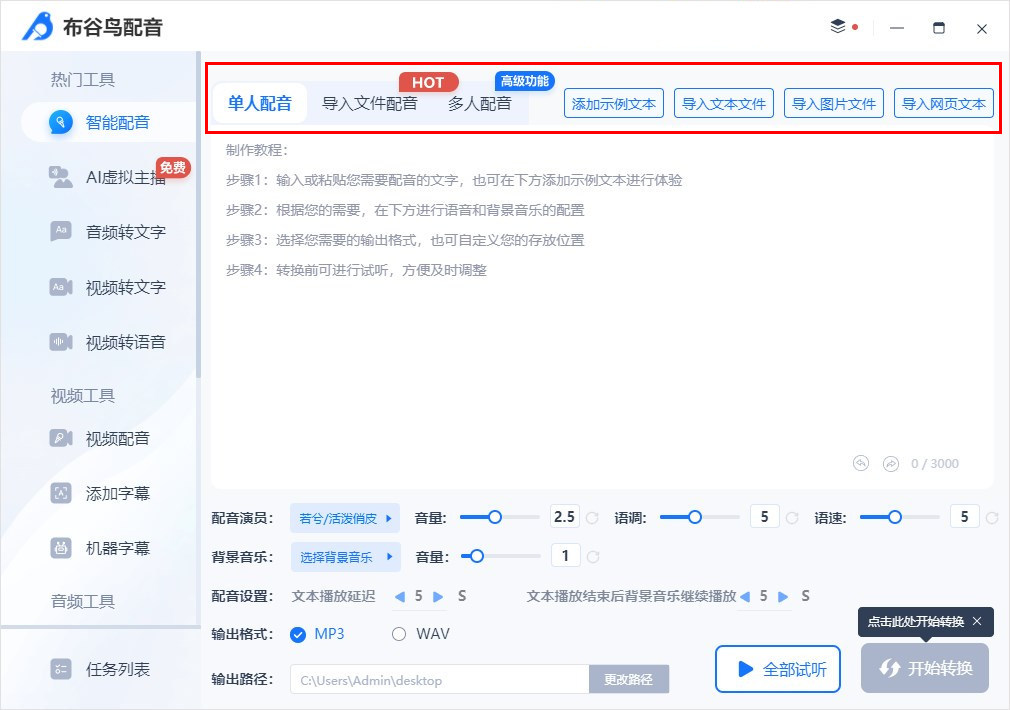Adjust 语调 slider handle
1010x710 pixels.
(x=694, y=517)
